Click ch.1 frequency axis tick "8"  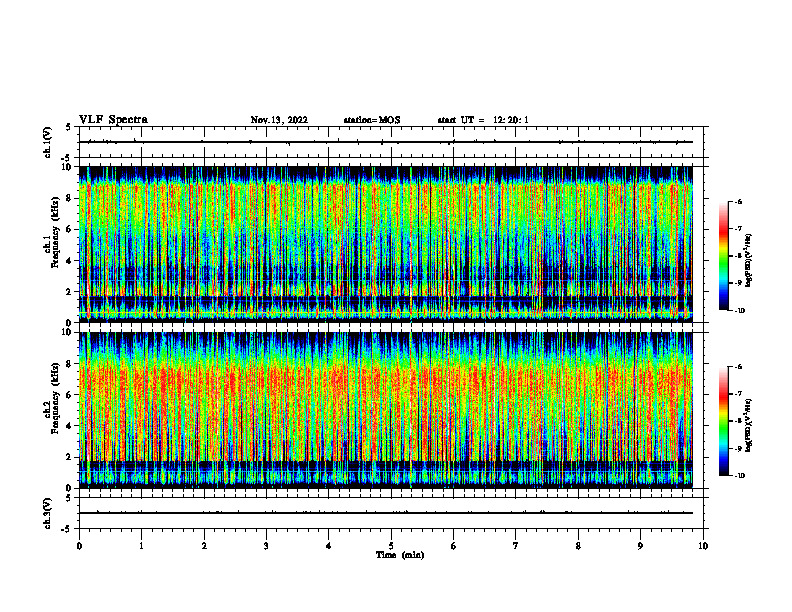coord(70,198)
